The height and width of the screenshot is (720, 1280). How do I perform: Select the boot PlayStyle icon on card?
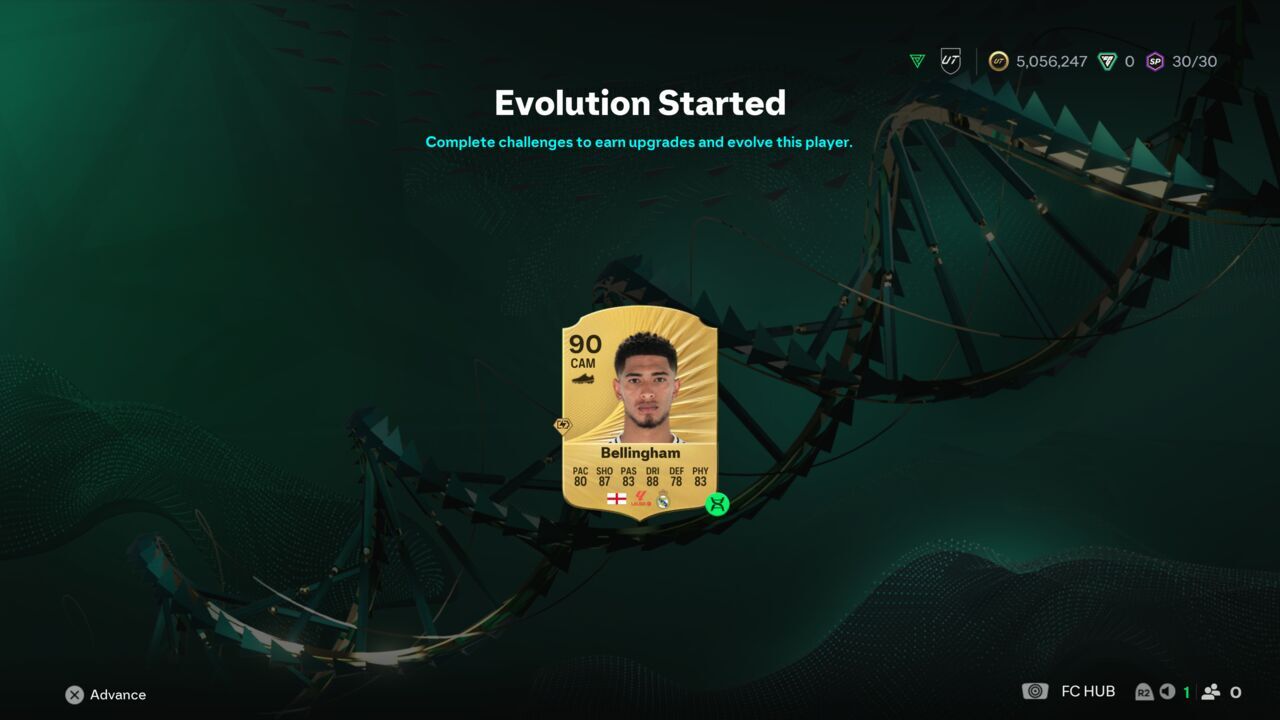click(582, 380)
